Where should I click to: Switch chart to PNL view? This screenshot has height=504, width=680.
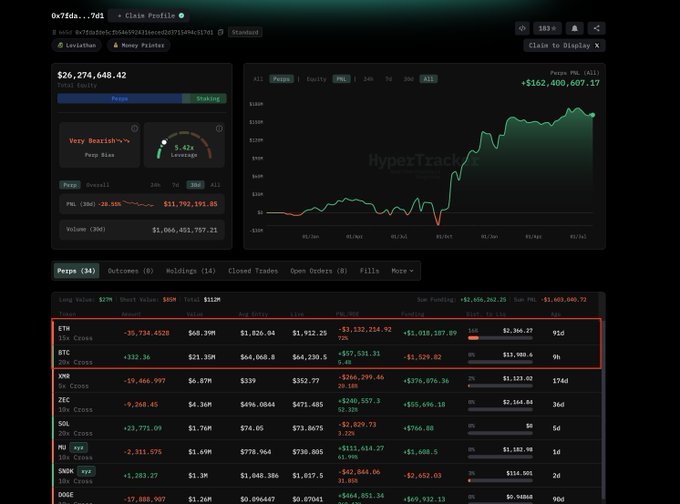pyautogui.click(x=341, y=79)
